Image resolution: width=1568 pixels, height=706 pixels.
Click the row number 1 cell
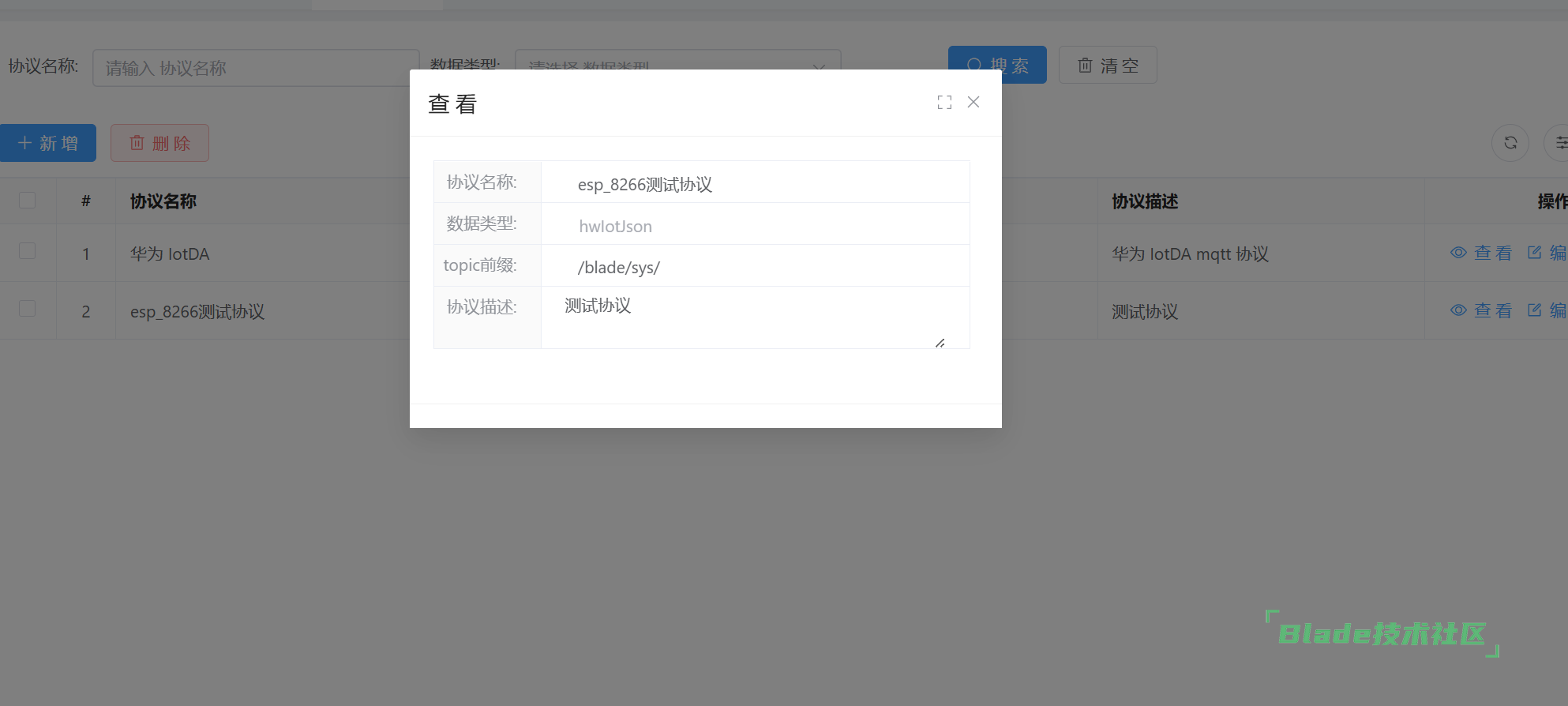tap(86, 253)
